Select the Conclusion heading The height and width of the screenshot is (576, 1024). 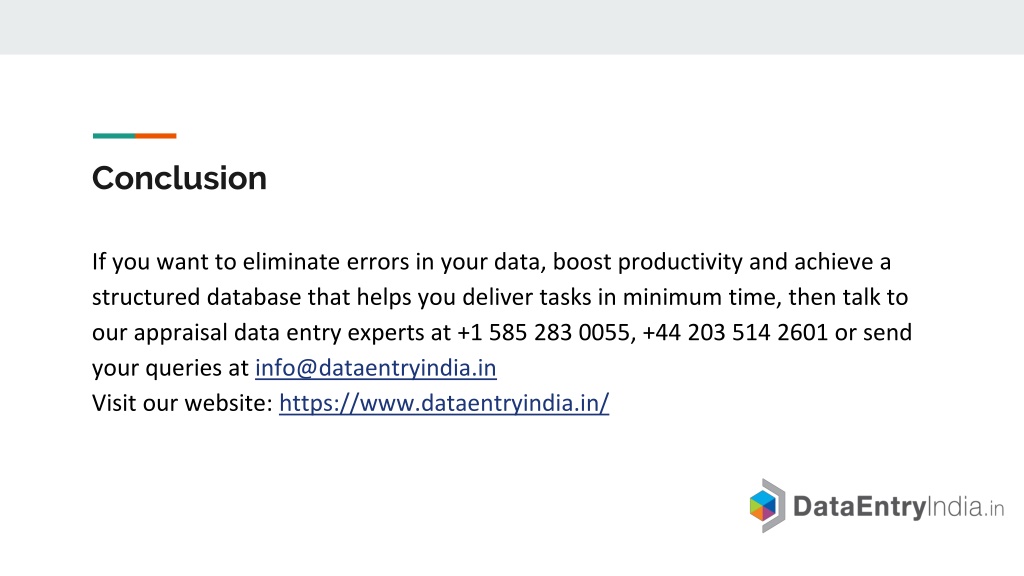point(180,178)
